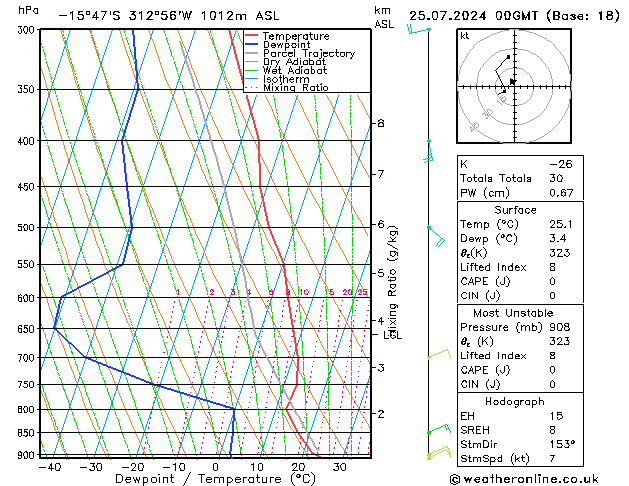Click the blue Dewpoint line swatch in legend
This screenshot has width=629, height=486.
click(252, 44)
